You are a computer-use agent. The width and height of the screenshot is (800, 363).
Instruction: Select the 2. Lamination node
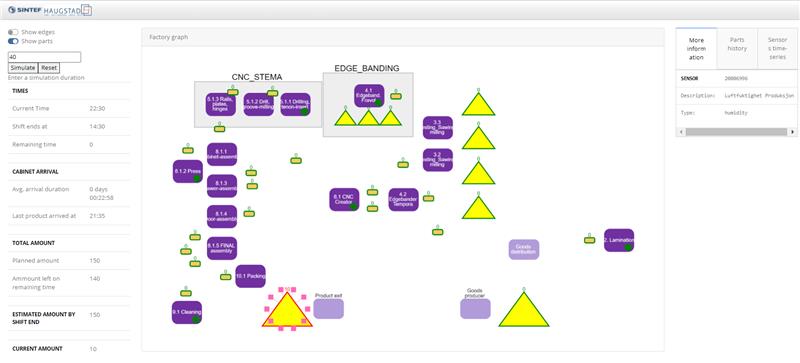[x=619, y=240]
